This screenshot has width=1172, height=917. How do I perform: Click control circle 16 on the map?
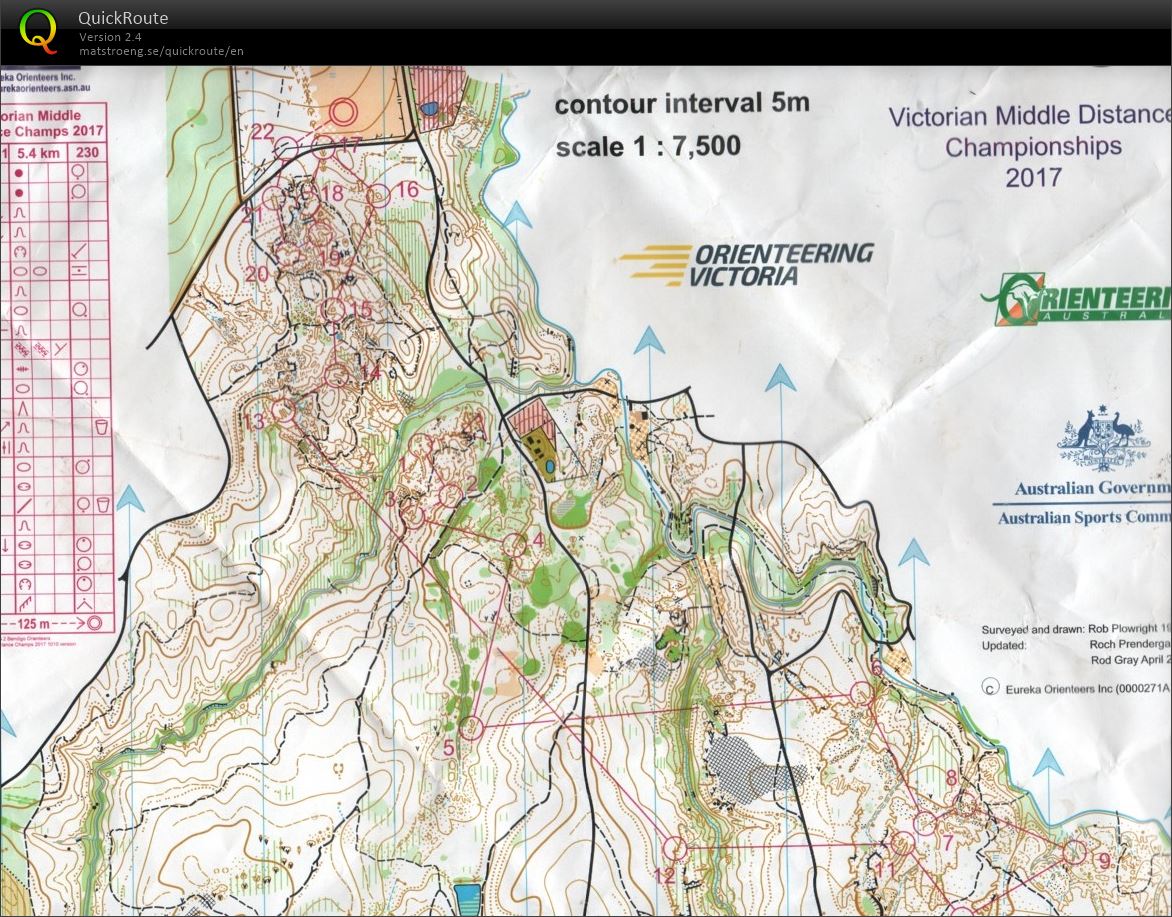click(x=377, y=196)
